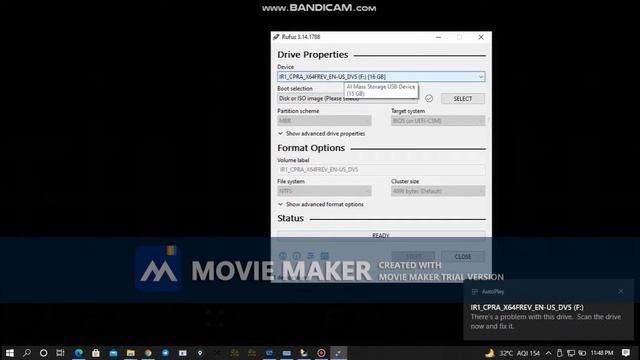This screenshot has height=360, width=640.
Task: Open network tray icon
Action: point(571,353)
